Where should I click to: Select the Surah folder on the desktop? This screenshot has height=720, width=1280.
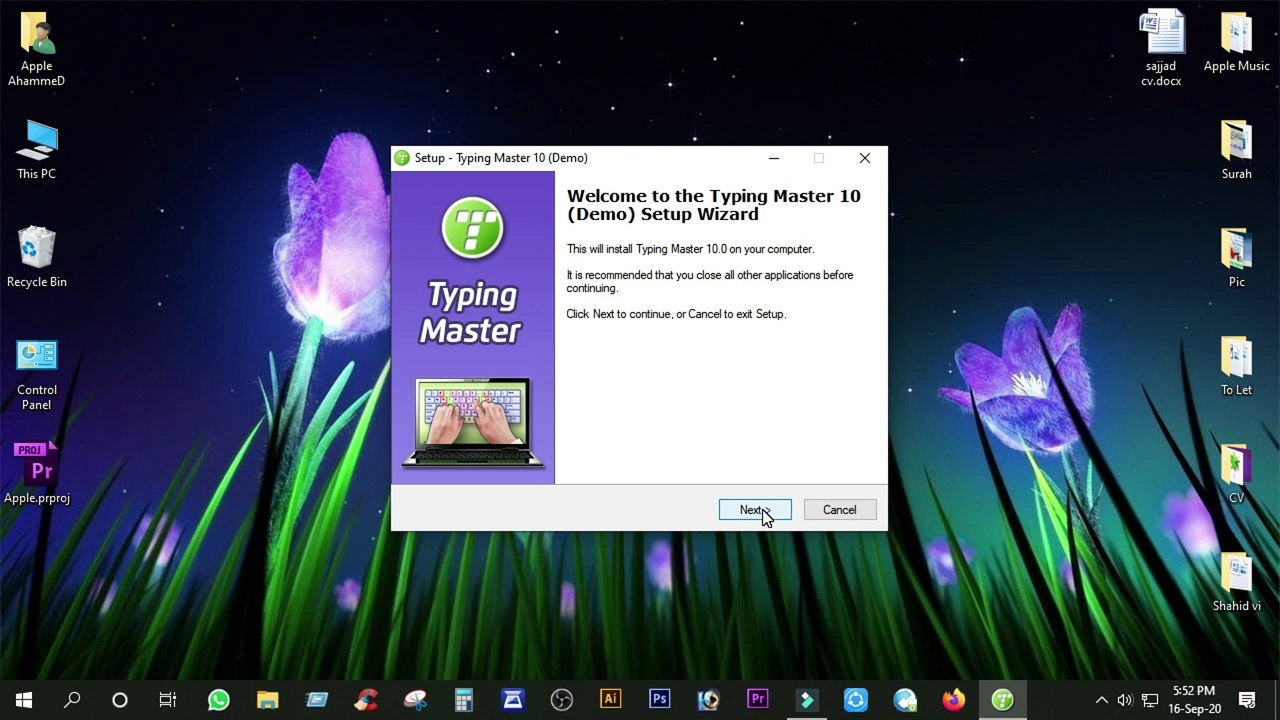(x=1237, y=150)
